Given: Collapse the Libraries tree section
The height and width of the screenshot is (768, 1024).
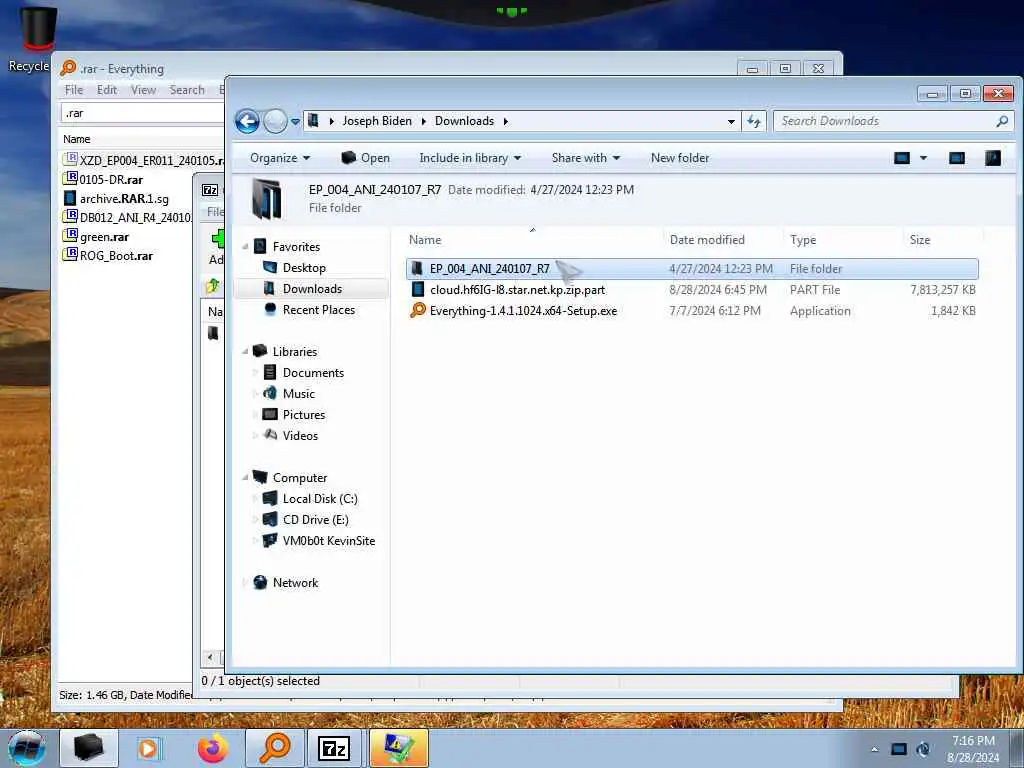Looking at the screenshot, I should click(x=245, y=351).
